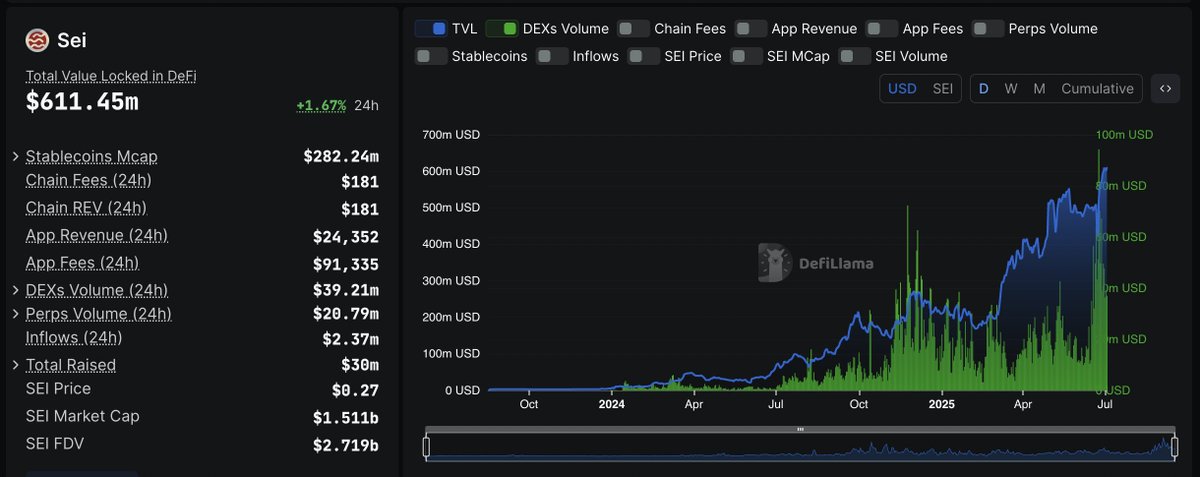Viewport: 1200px width, 477px height.
Task: Enable the SEI Price series
Action: [x=644, y=56]
